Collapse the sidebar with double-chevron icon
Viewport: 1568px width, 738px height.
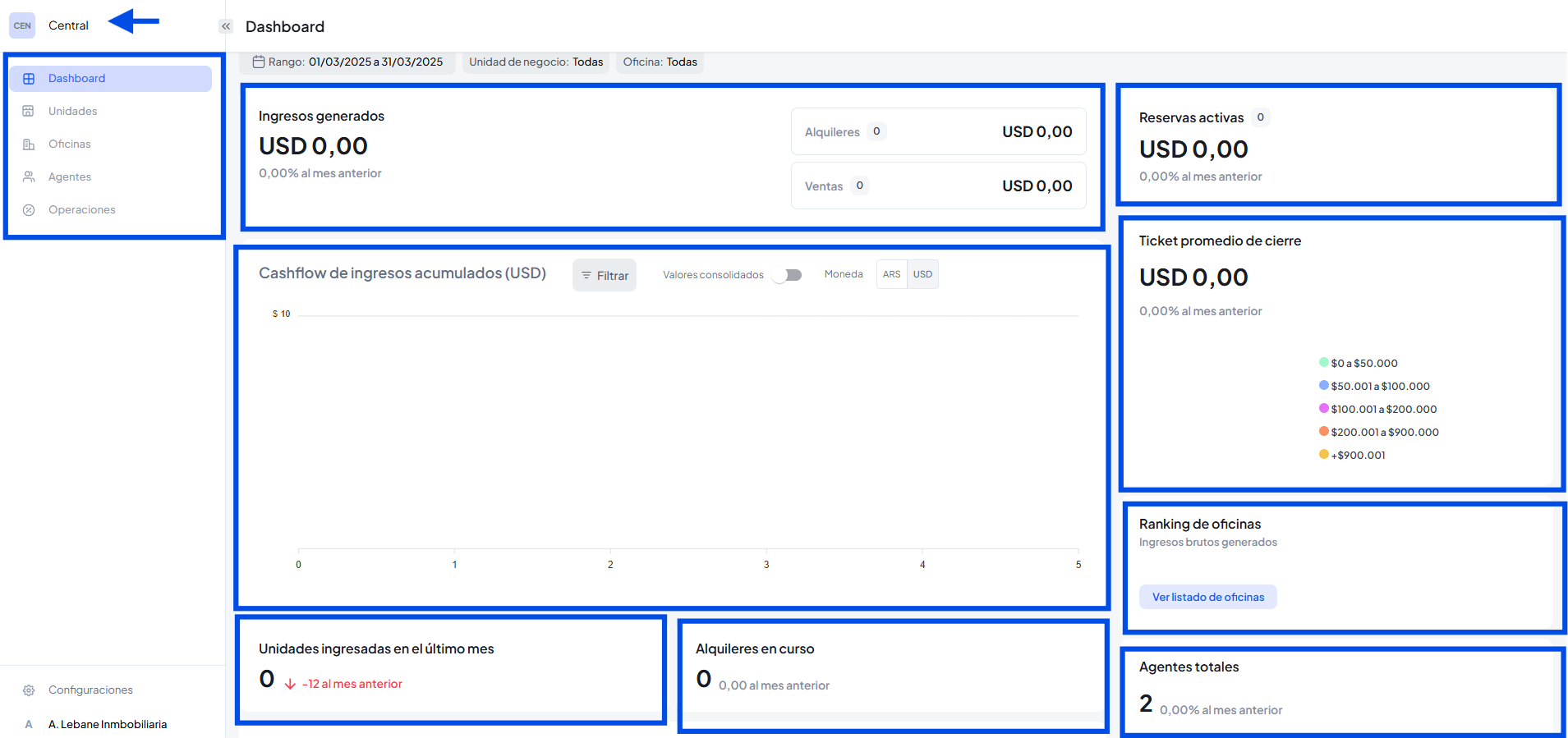pos(226,26)
